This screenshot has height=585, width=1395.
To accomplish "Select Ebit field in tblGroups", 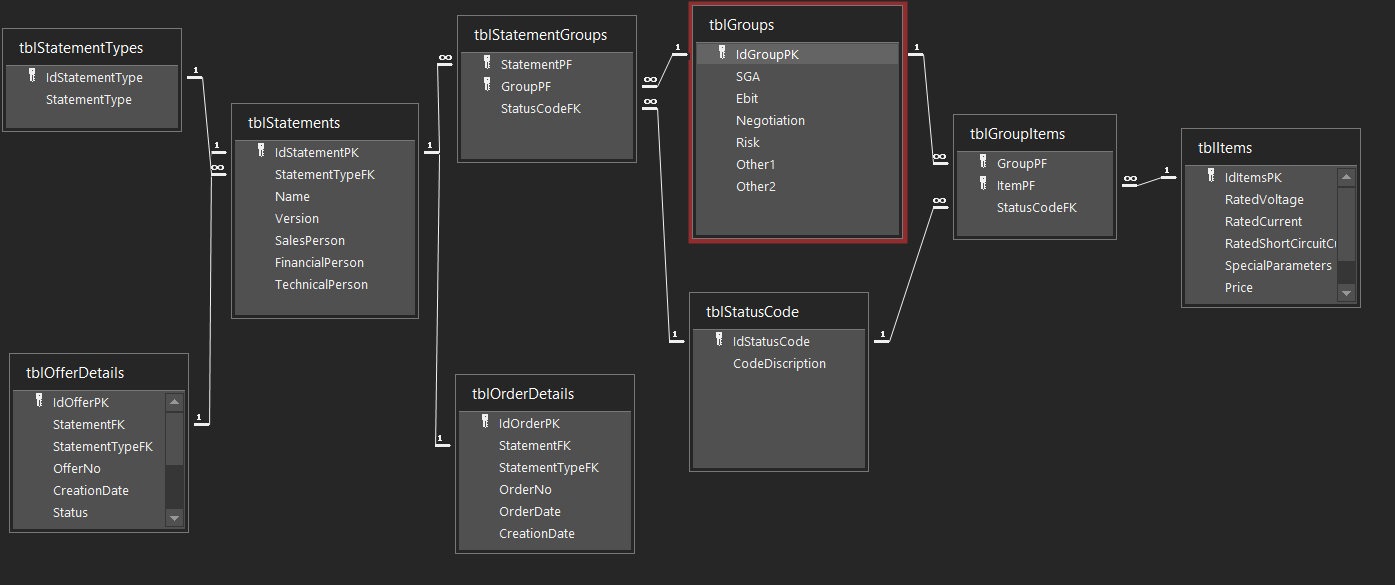I will [x=747, y=98].
